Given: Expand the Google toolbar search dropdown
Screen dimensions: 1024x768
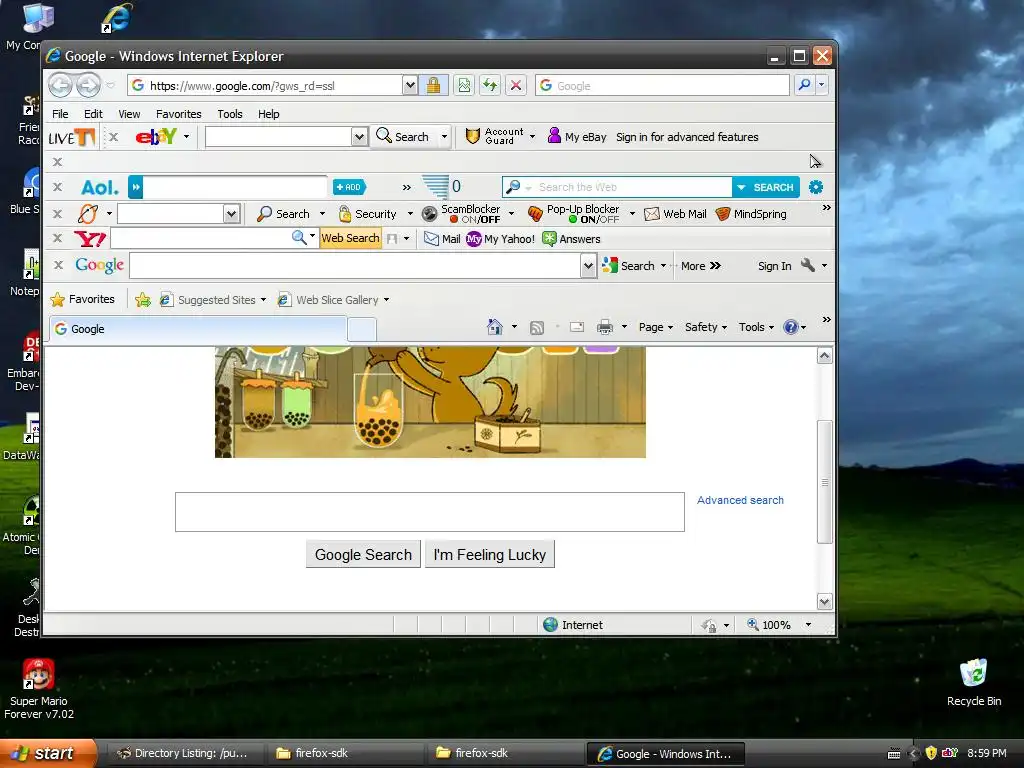Looking at the screenshot, I should tap(588, 265).
